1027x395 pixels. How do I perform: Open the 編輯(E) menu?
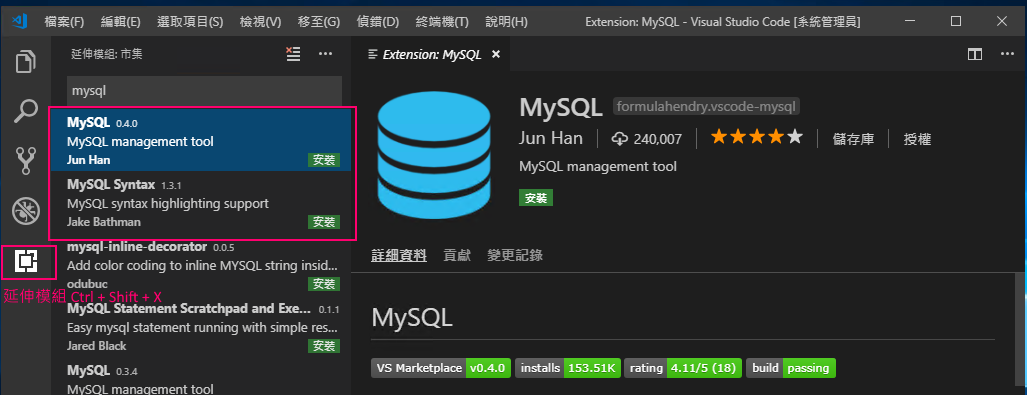click(121, 22)
